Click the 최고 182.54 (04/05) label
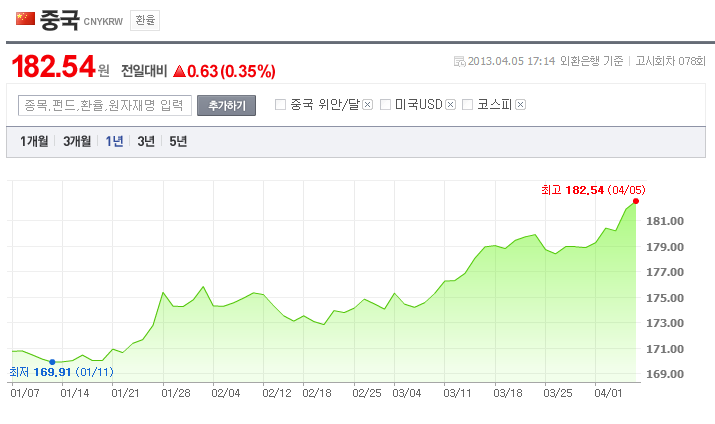The width and height of the screenshot is (715, 424). point(593,190)
